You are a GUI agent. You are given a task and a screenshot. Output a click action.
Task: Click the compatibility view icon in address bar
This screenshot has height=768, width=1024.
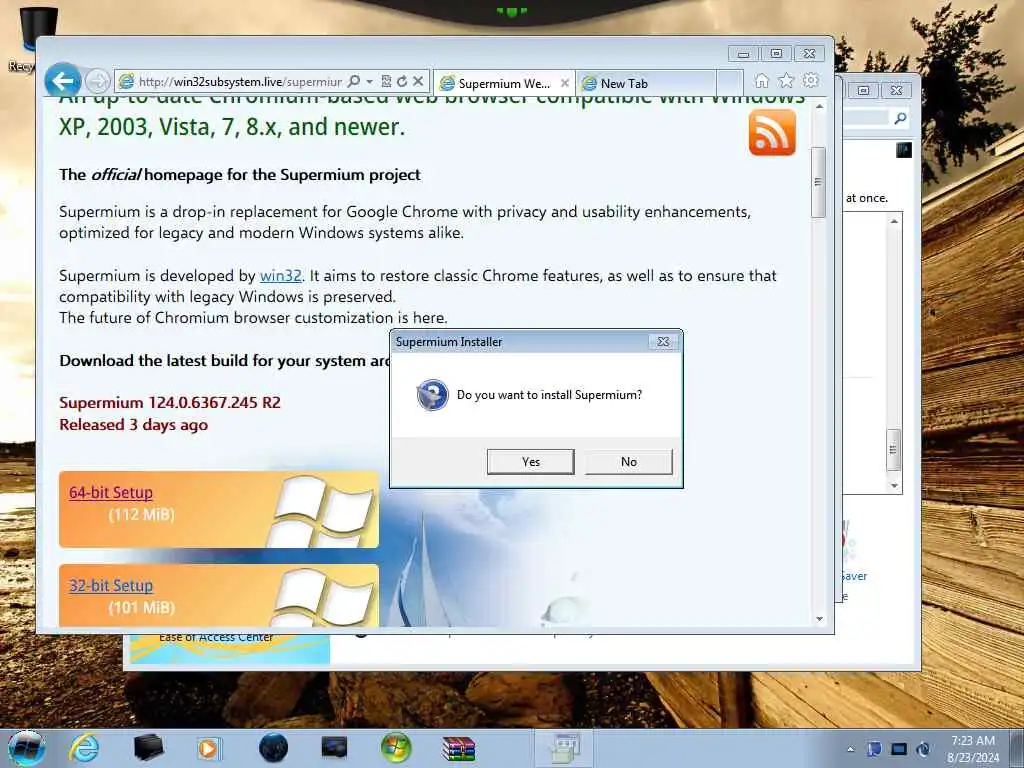386,81
